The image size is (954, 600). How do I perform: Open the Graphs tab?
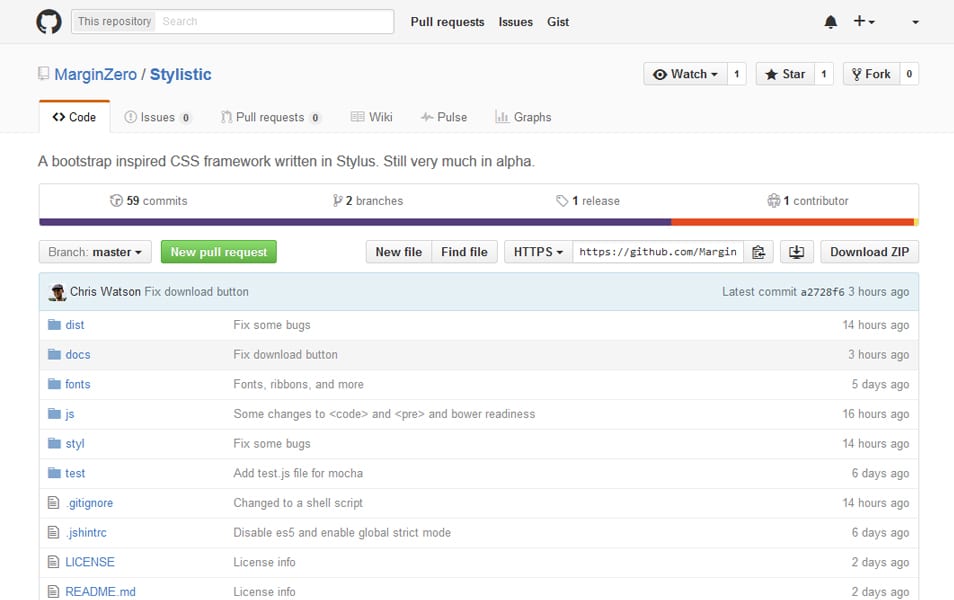coord(523,117)
